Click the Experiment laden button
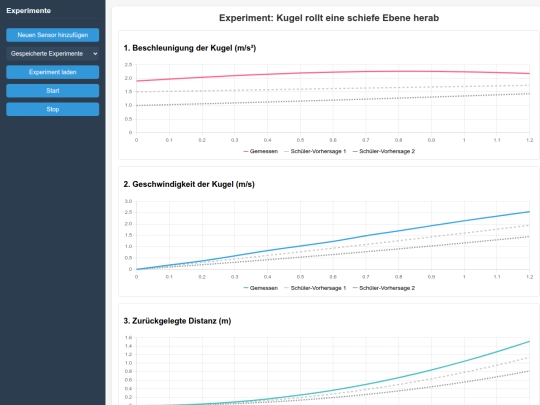 click(53, 72)
